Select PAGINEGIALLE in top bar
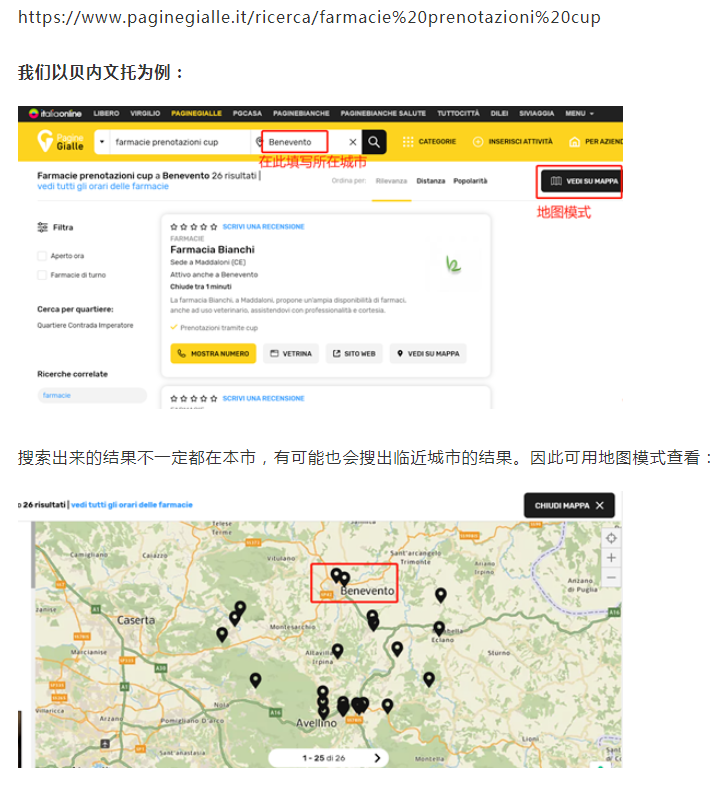 (196, 114)
